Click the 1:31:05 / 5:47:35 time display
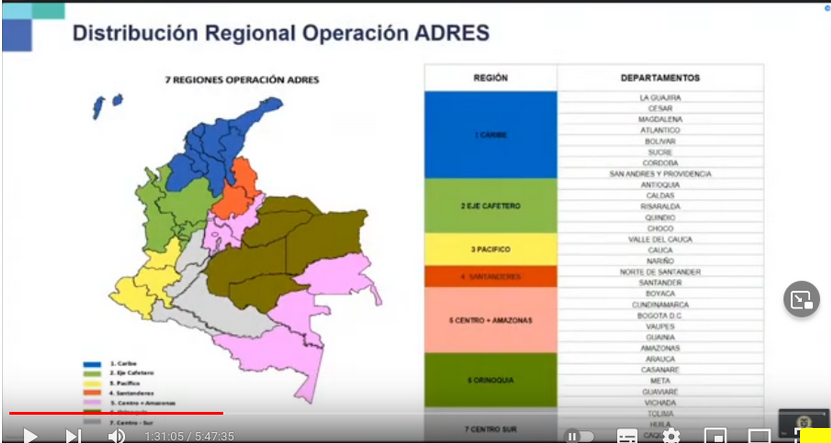The height and width of the screenshot is (443, 831). (190, 436)
